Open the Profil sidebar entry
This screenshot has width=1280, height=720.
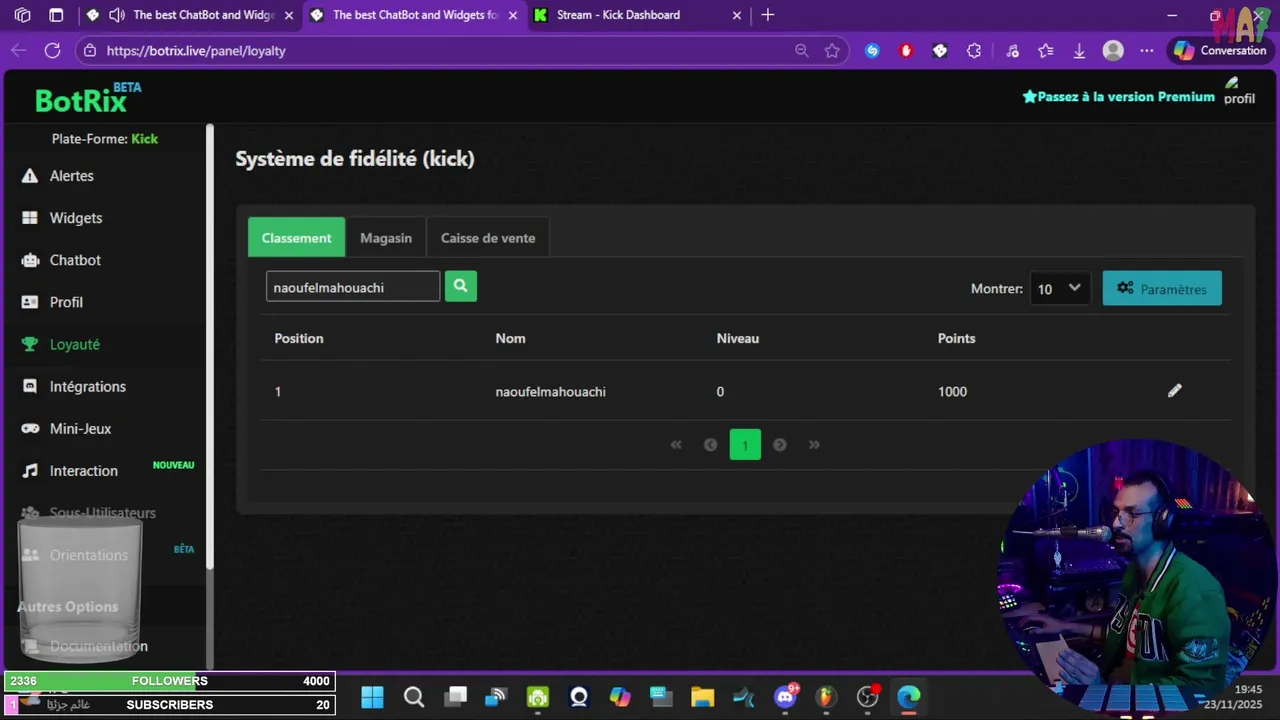[x=53, y=302]
